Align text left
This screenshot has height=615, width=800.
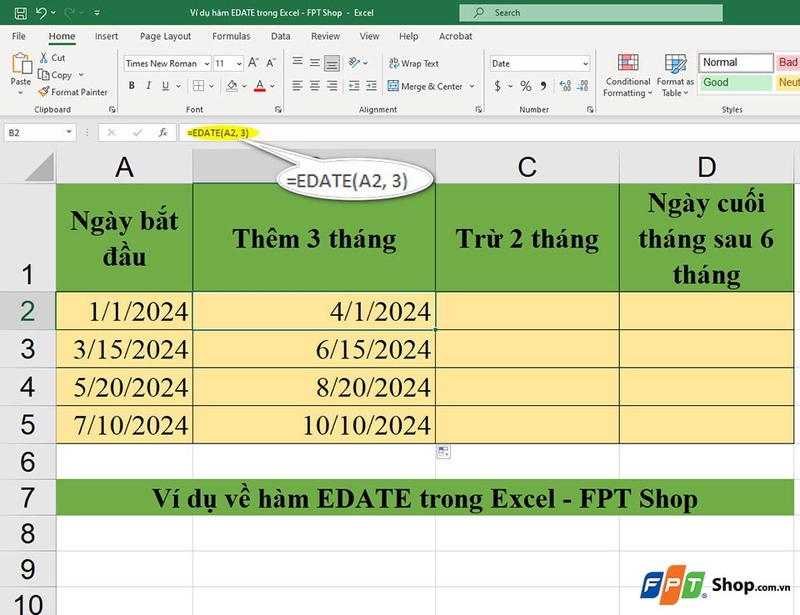point(297,86)
